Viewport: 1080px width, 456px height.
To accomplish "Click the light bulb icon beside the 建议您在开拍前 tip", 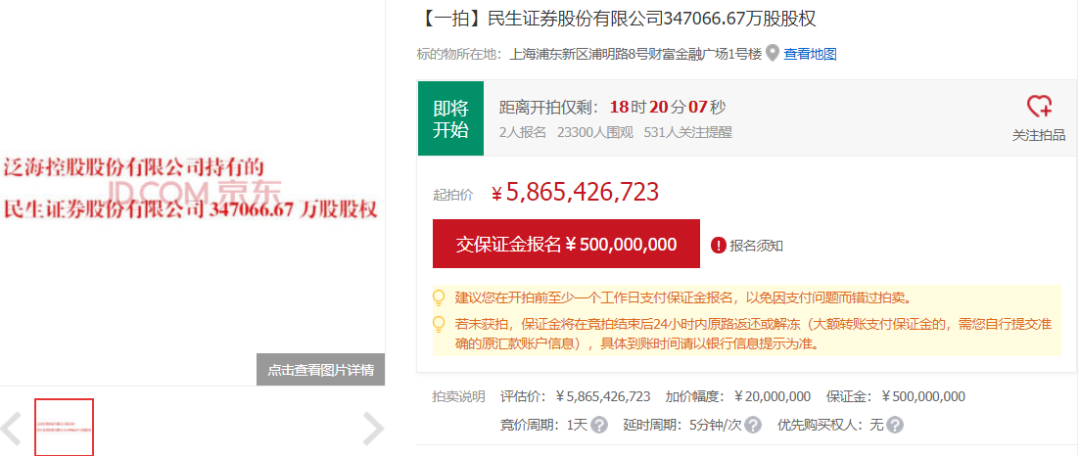I will coord(438,298).
